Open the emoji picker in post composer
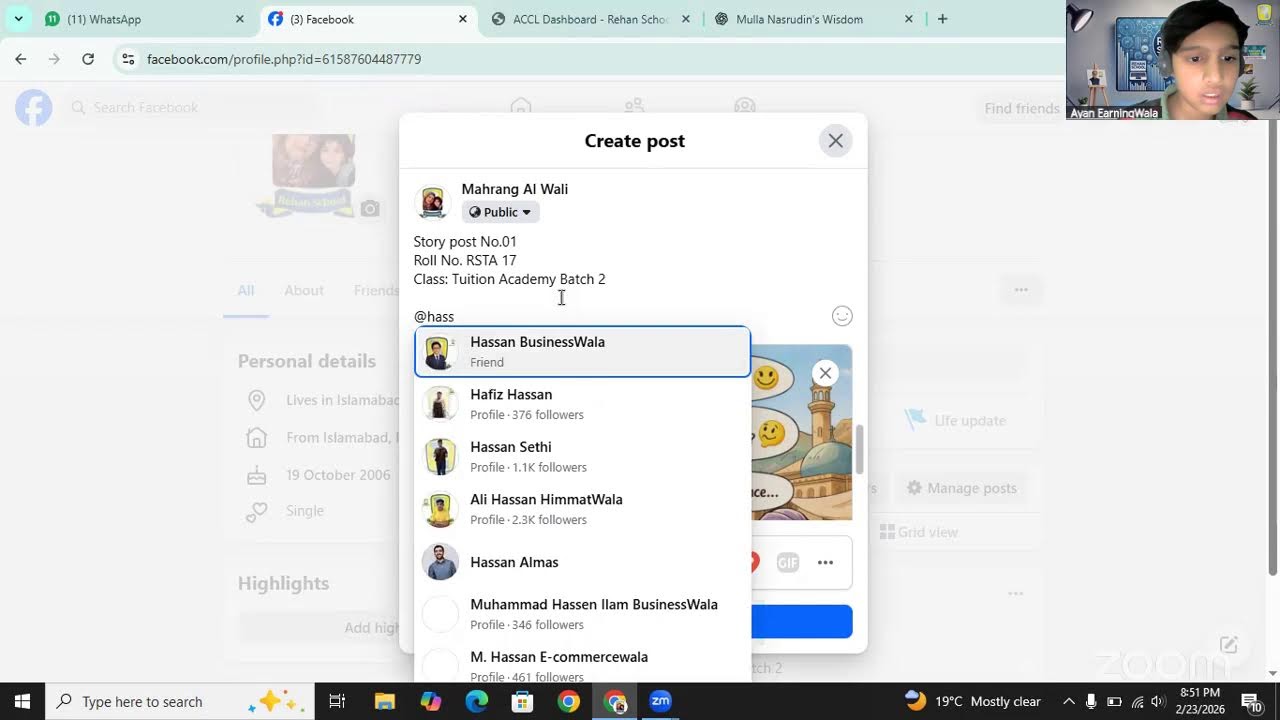Image resolution: width=1280 pixels, height=720 pixels. click(x=842, y=316)
